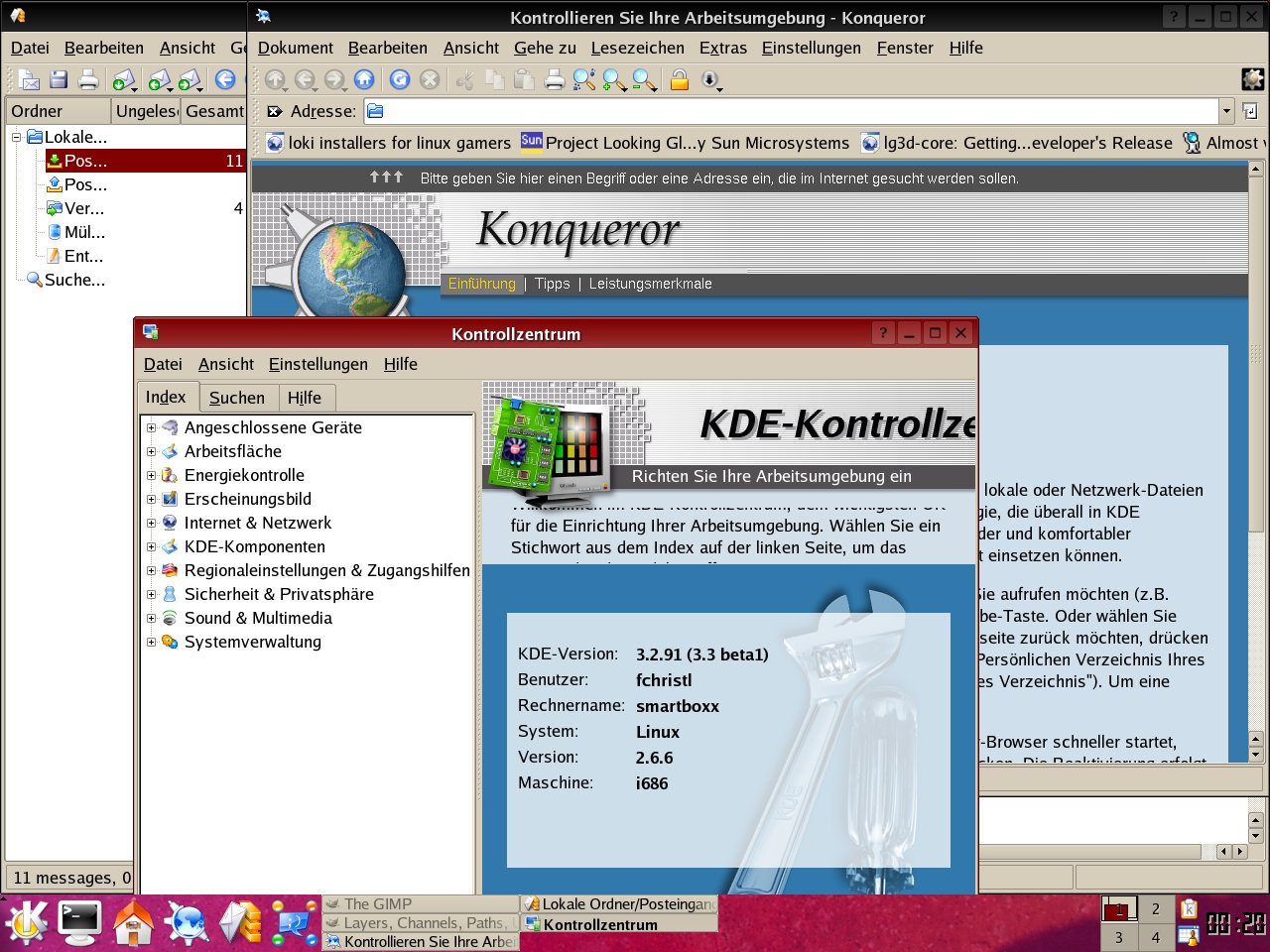Open the Lesezeichen menu in Konqueror
This screenshot has height=952, width=1270.
click(638, 48)
